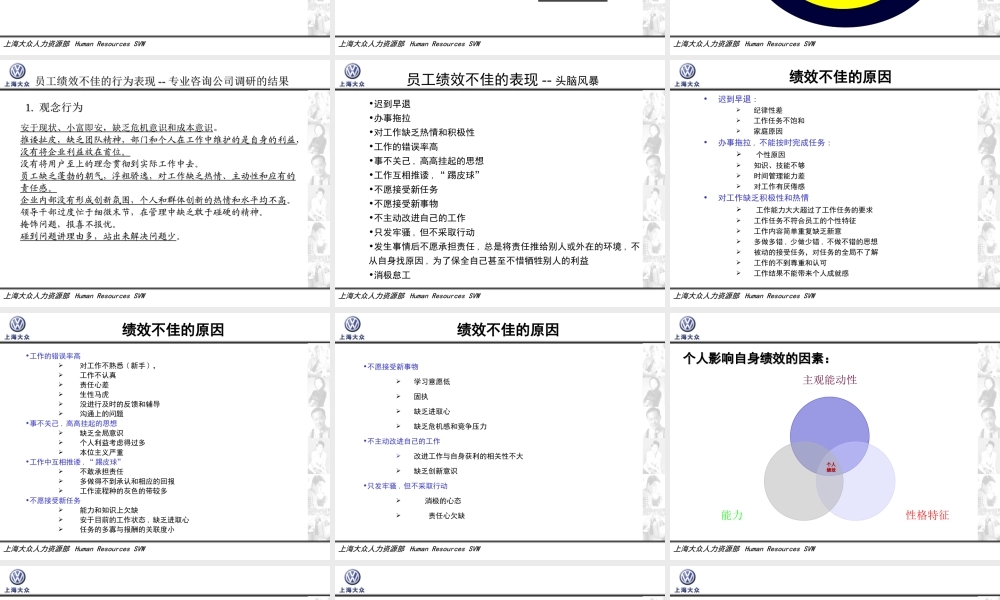Click bullet 工作互相推诿，"踢皮球" in brainstorm slide

point(424,175)
